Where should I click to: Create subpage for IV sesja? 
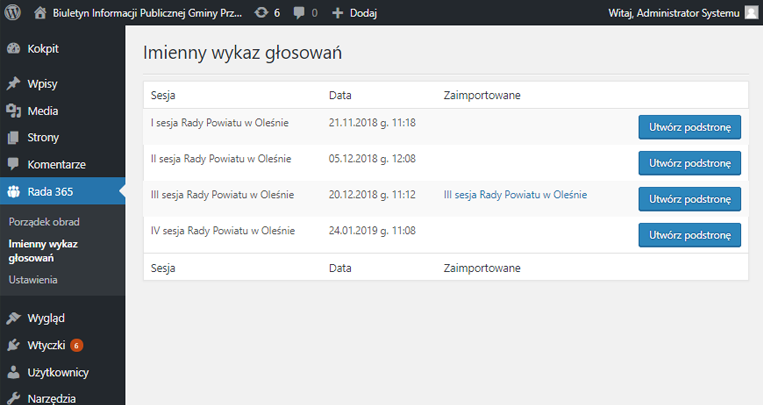pos(689,234)
